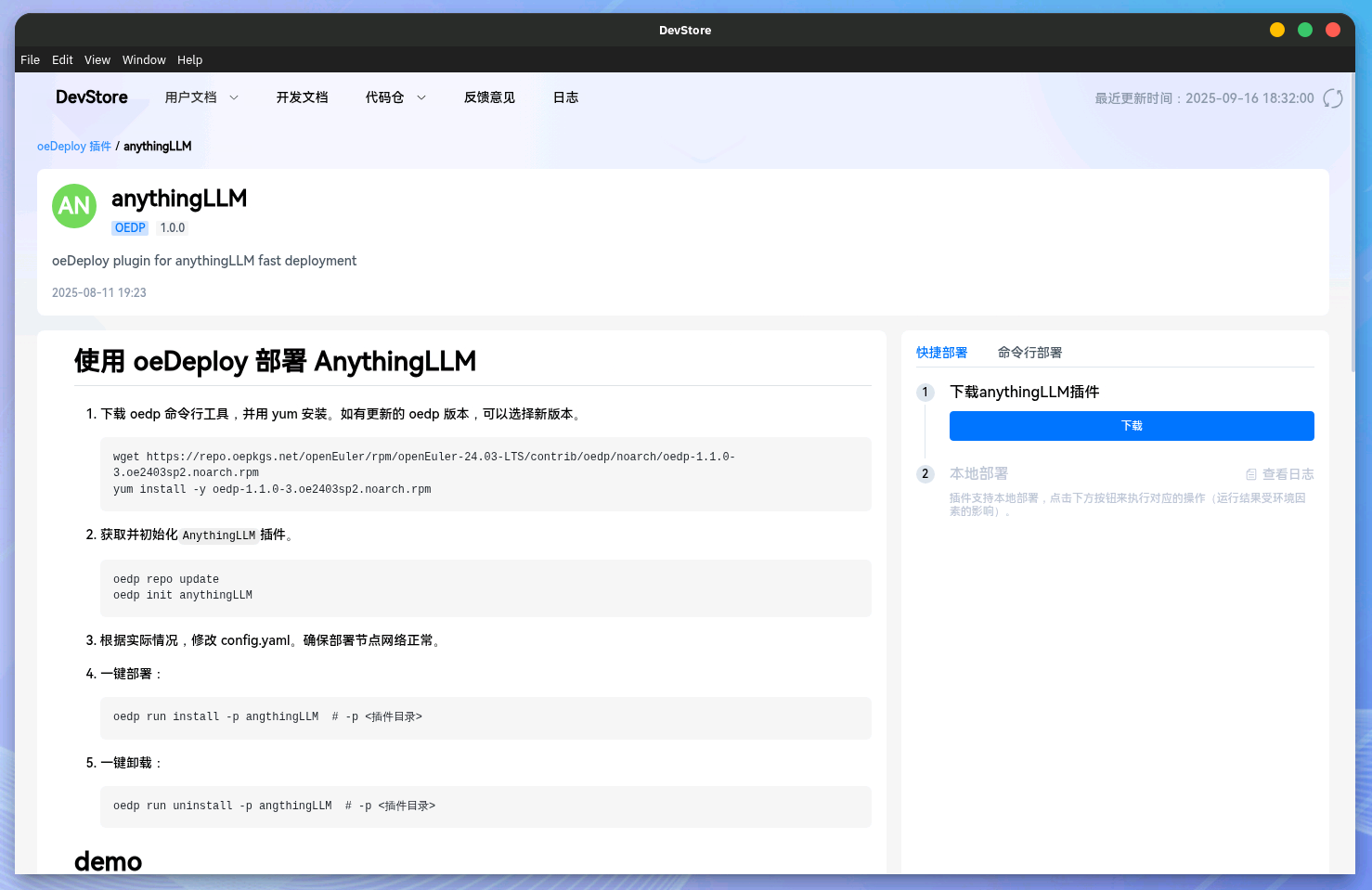Click the wget command code block

coord(485,473)
